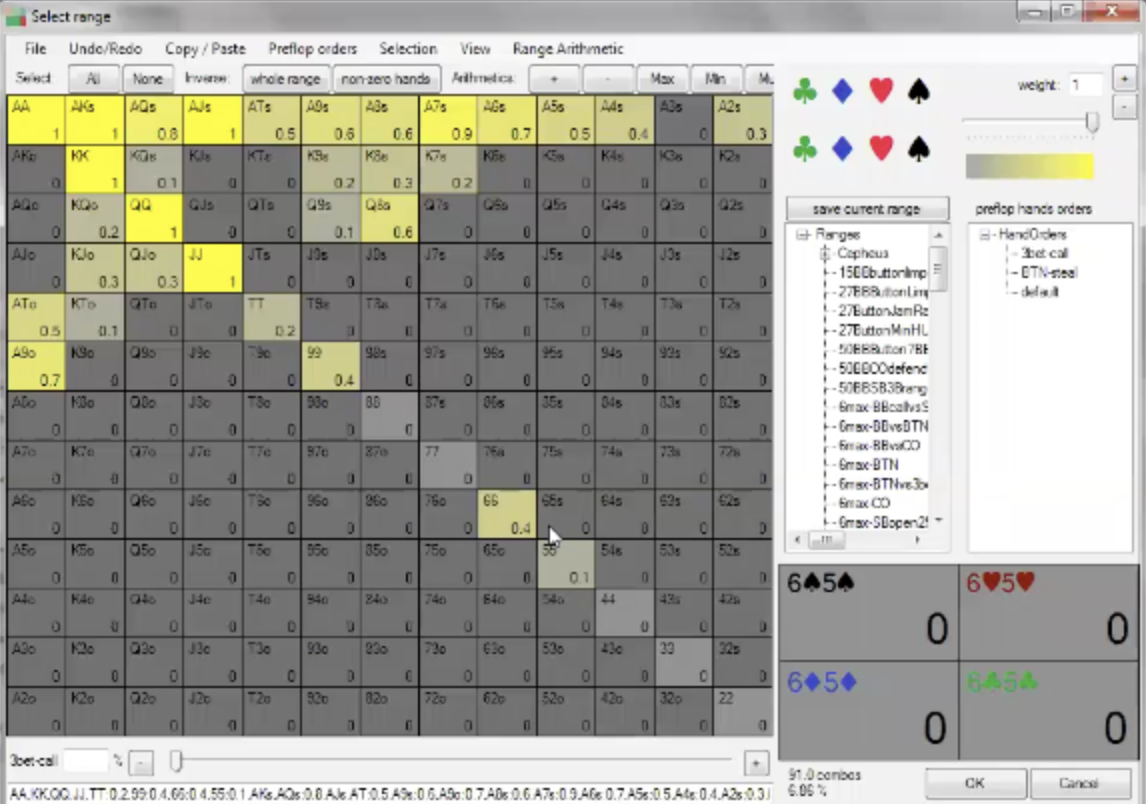Click the Max arithmetic button
The width and height of the screenshot is (1146, 804).
point(662,78)
